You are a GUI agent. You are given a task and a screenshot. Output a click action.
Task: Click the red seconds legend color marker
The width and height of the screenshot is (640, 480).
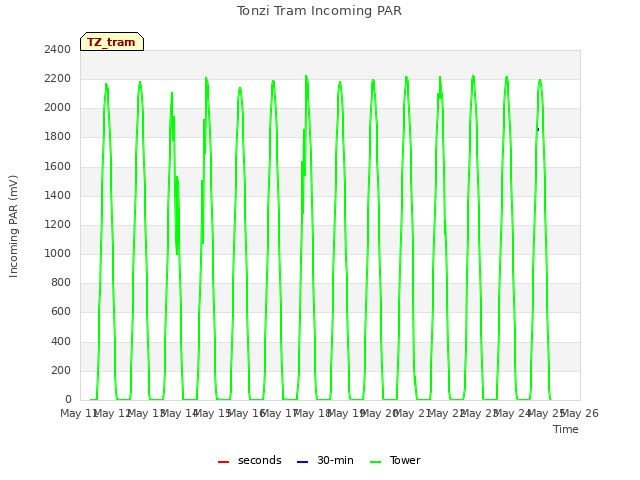pyautogui.click(x=223, y=462)
